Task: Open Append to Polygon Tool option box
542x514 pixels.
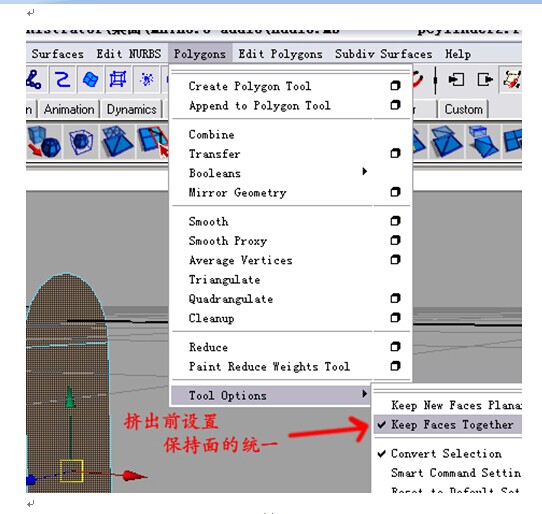Action: click(395, 104)
